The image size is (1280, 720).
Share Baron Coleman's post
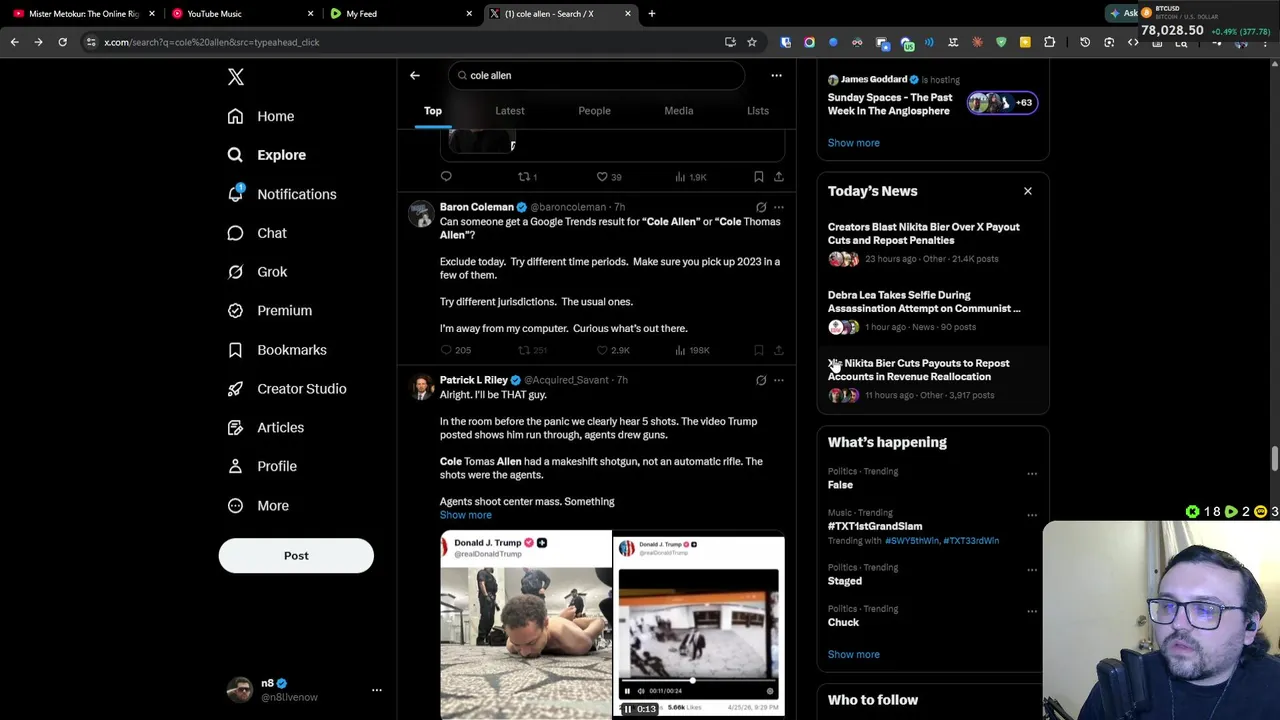coord(779,350)
